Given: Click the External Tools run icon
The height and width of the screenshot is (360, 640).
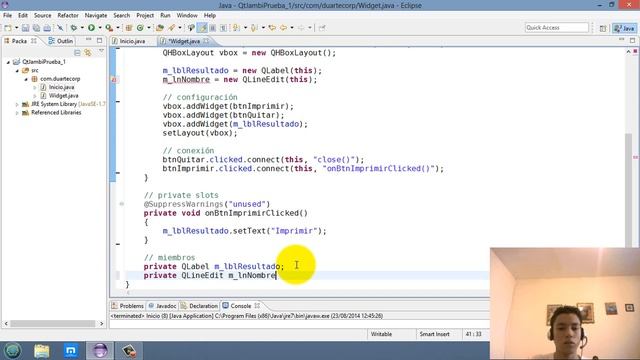Looking at the screenshot, I should coord(109,28).
